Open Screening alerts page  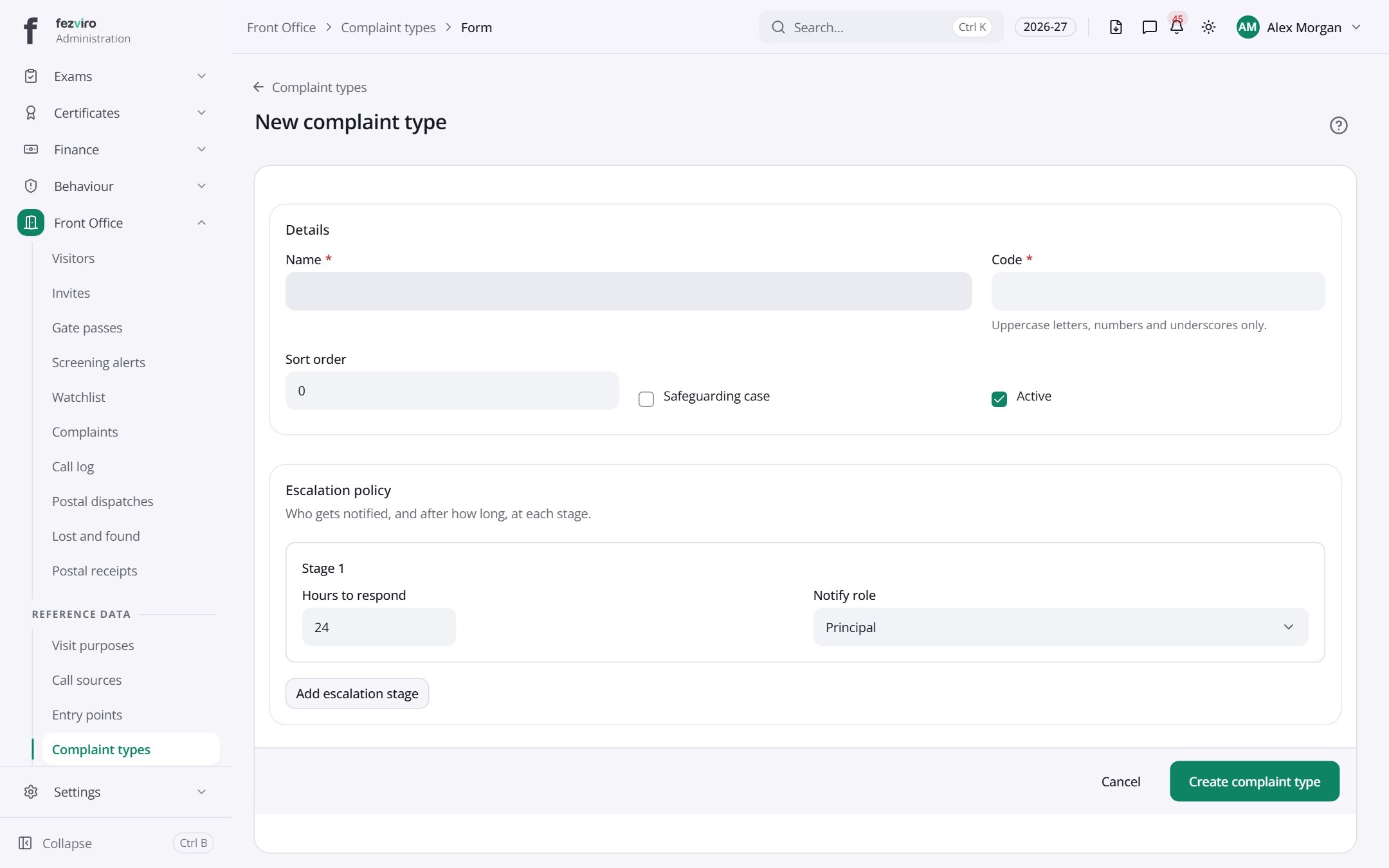pos(98,363)
